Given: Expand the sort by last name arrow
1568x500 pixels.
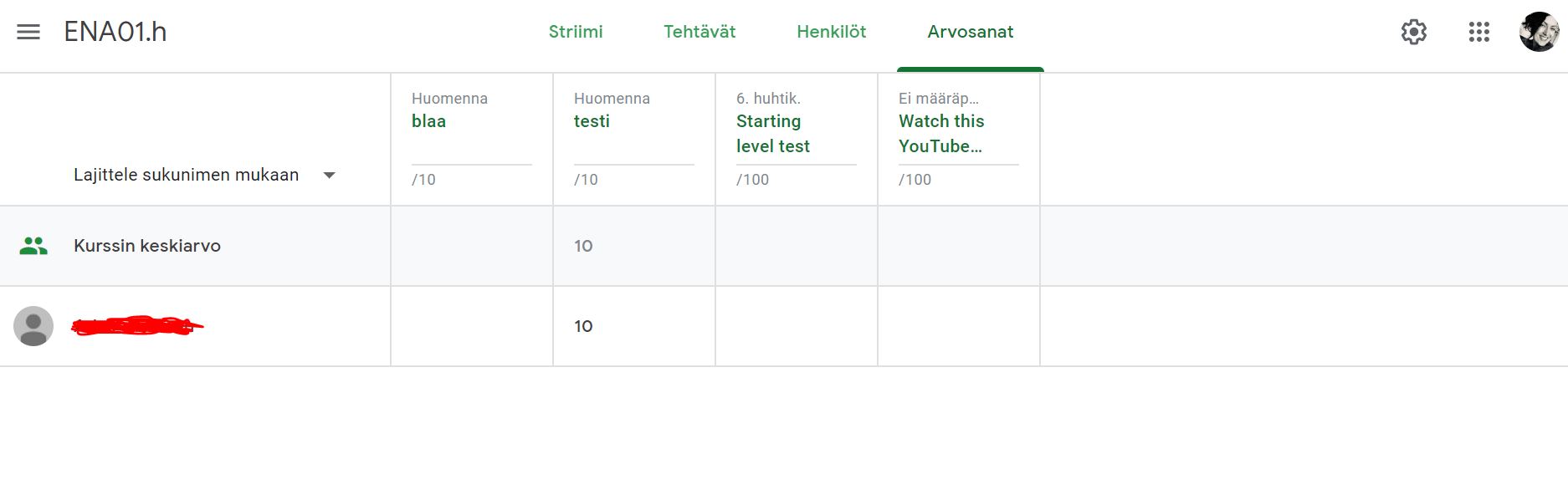Looking at the screenshot, I should click(x=330, y=175).
